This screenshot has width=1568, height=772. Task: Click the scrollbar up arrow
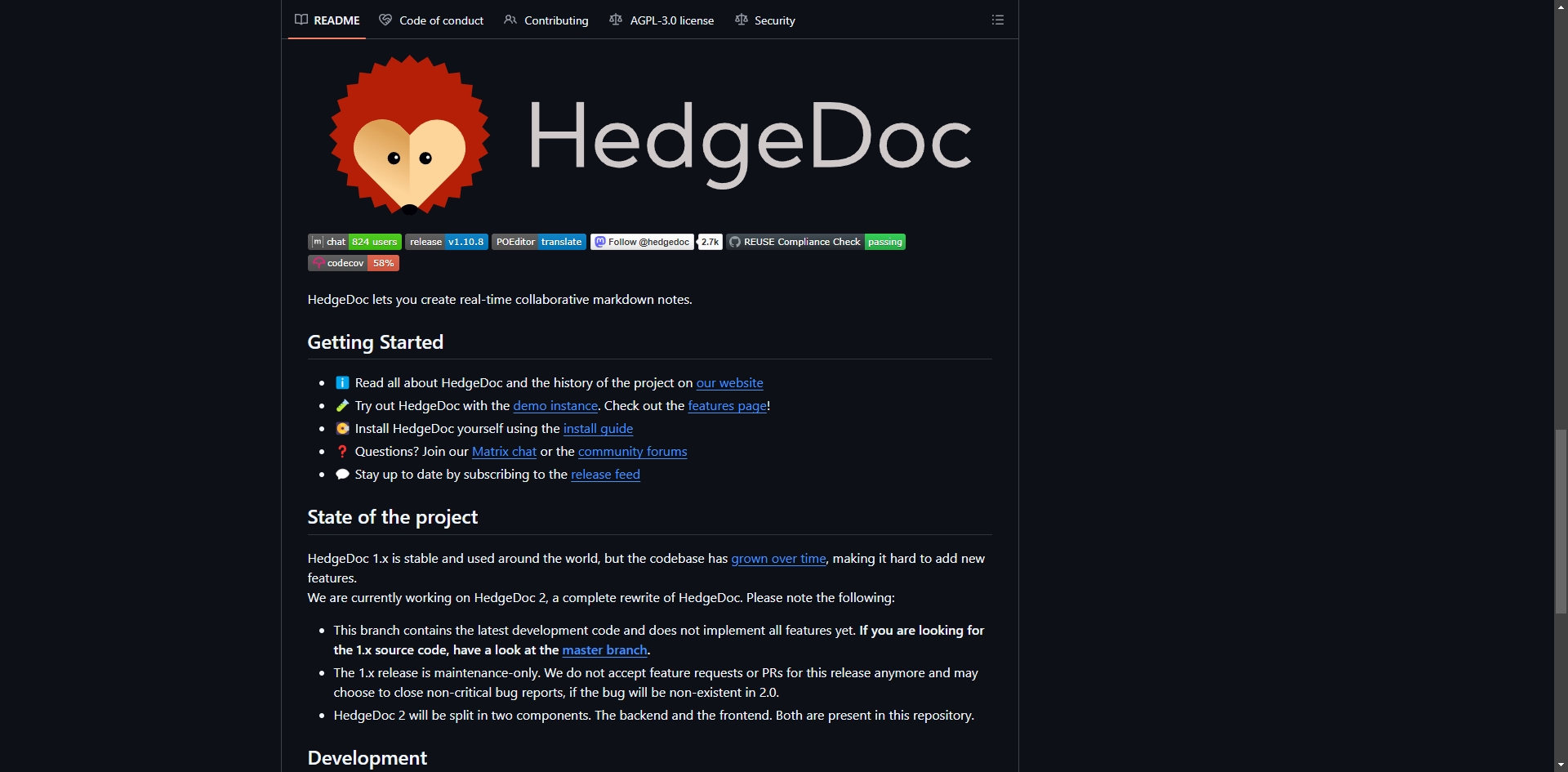(1561, 7)
